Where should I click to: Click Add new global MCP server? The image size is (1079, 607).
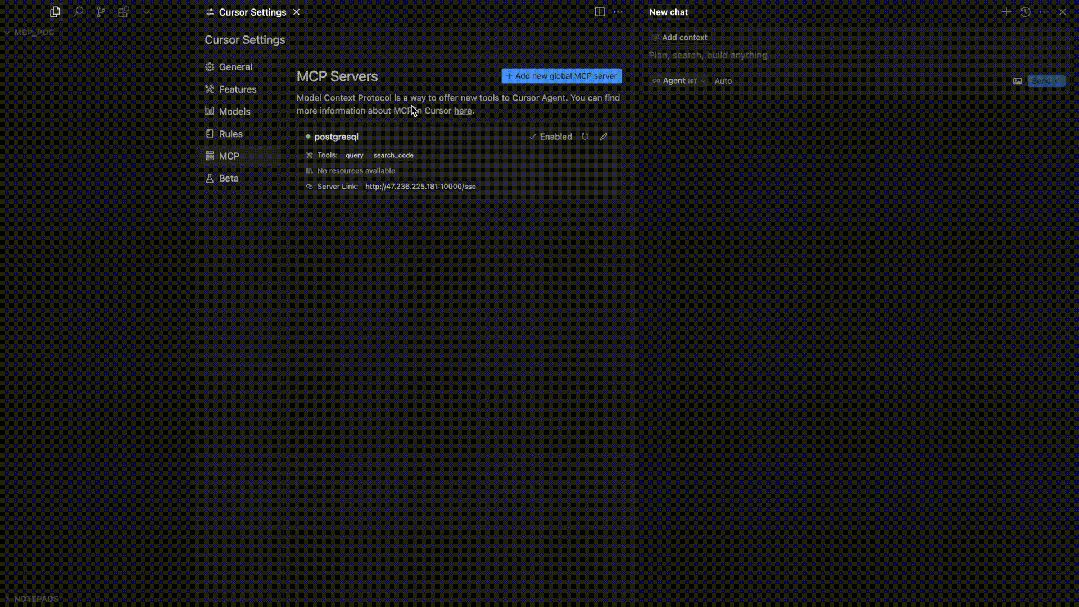(562, 76)
